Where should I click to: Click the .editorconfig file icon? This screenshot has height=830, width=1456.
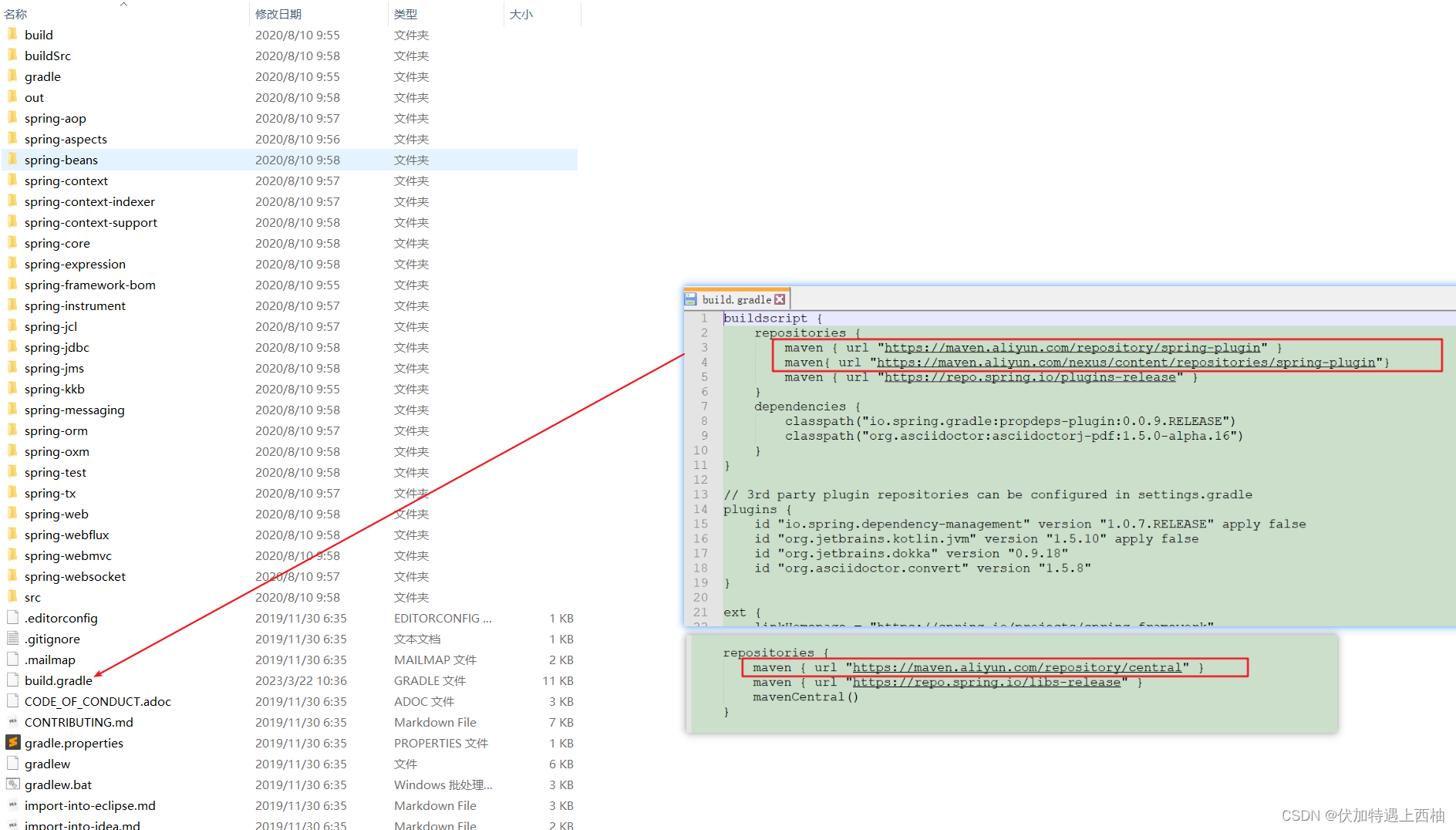[12, 618]
